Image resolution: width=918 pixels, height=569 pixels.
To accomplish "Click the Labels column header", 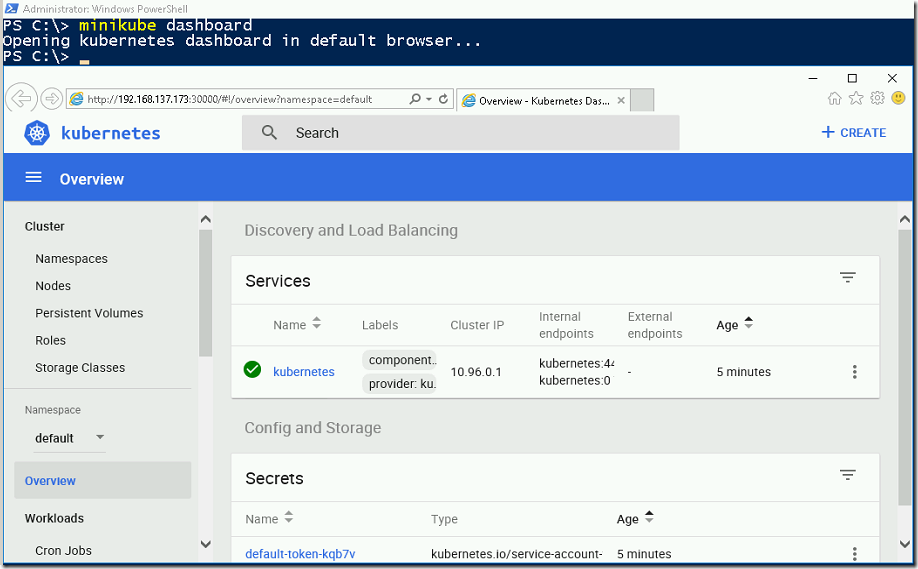I will pyautogui.click(x=380, y=325).
